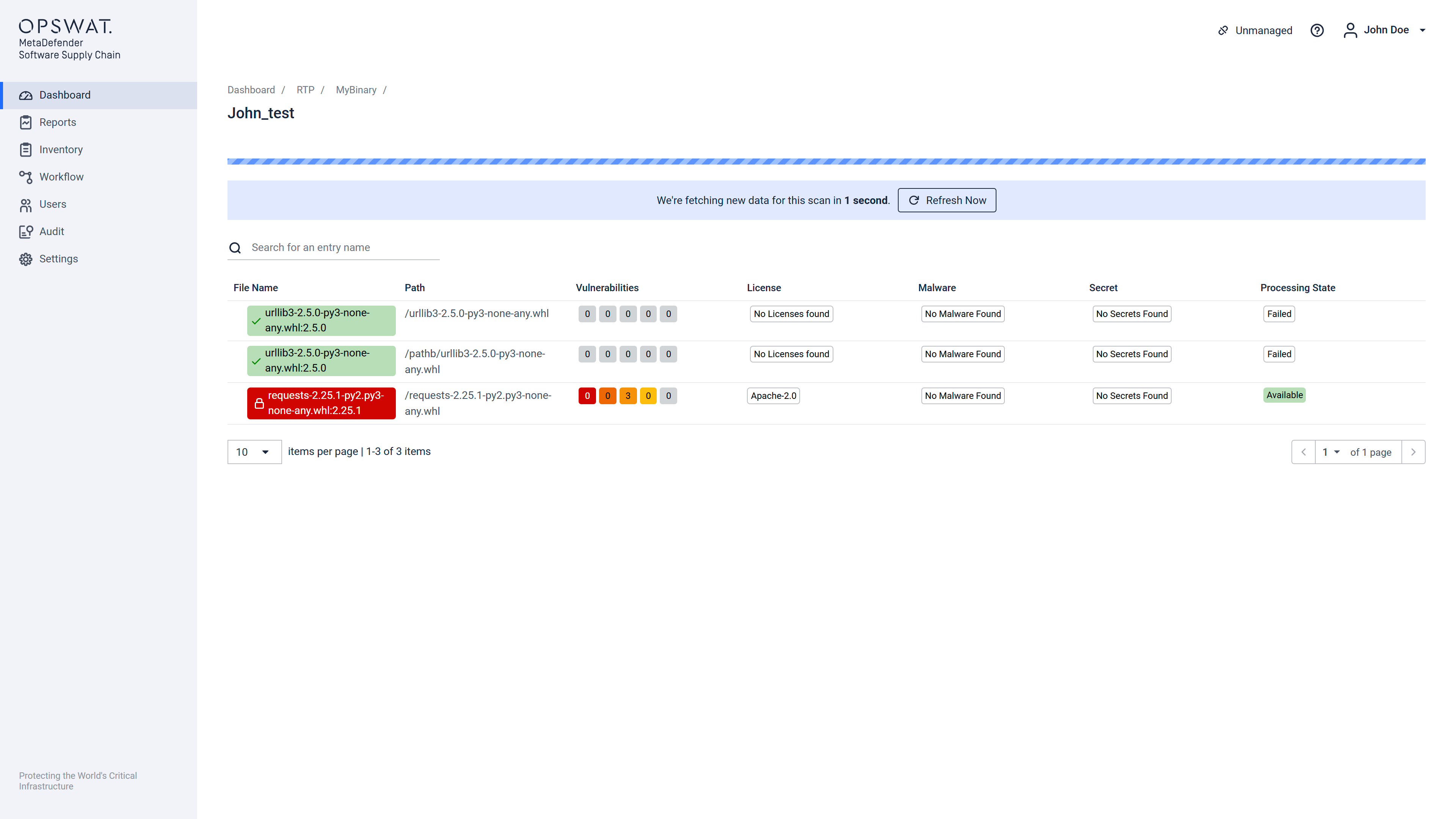Open Dashboard in the sidebar
Screen dimensions: 1456x819
pyautogui.click(x=99, y=96)
